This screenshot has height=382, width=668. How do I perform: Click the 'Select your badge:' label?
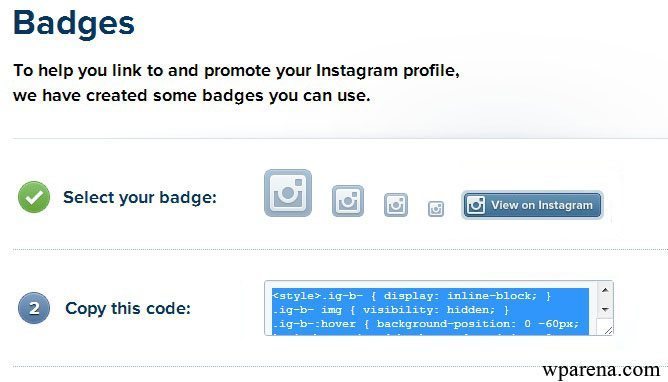(x=140, y=198)
